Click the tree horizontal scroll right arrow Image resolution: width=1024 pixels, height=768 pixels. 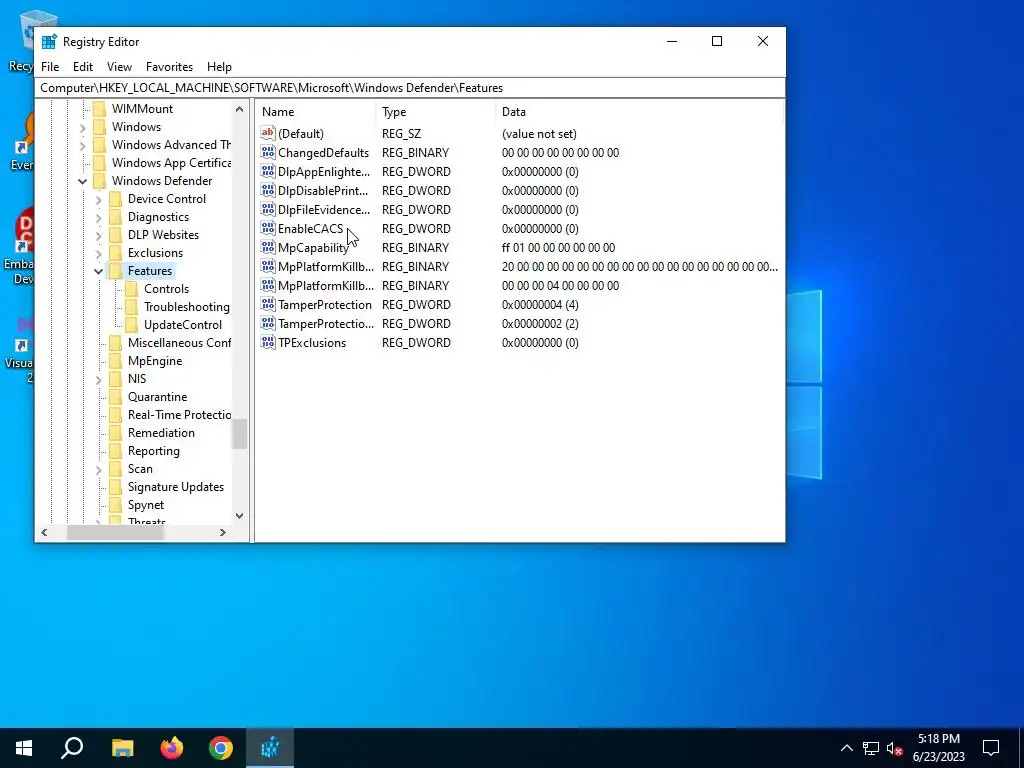[223, 533]
